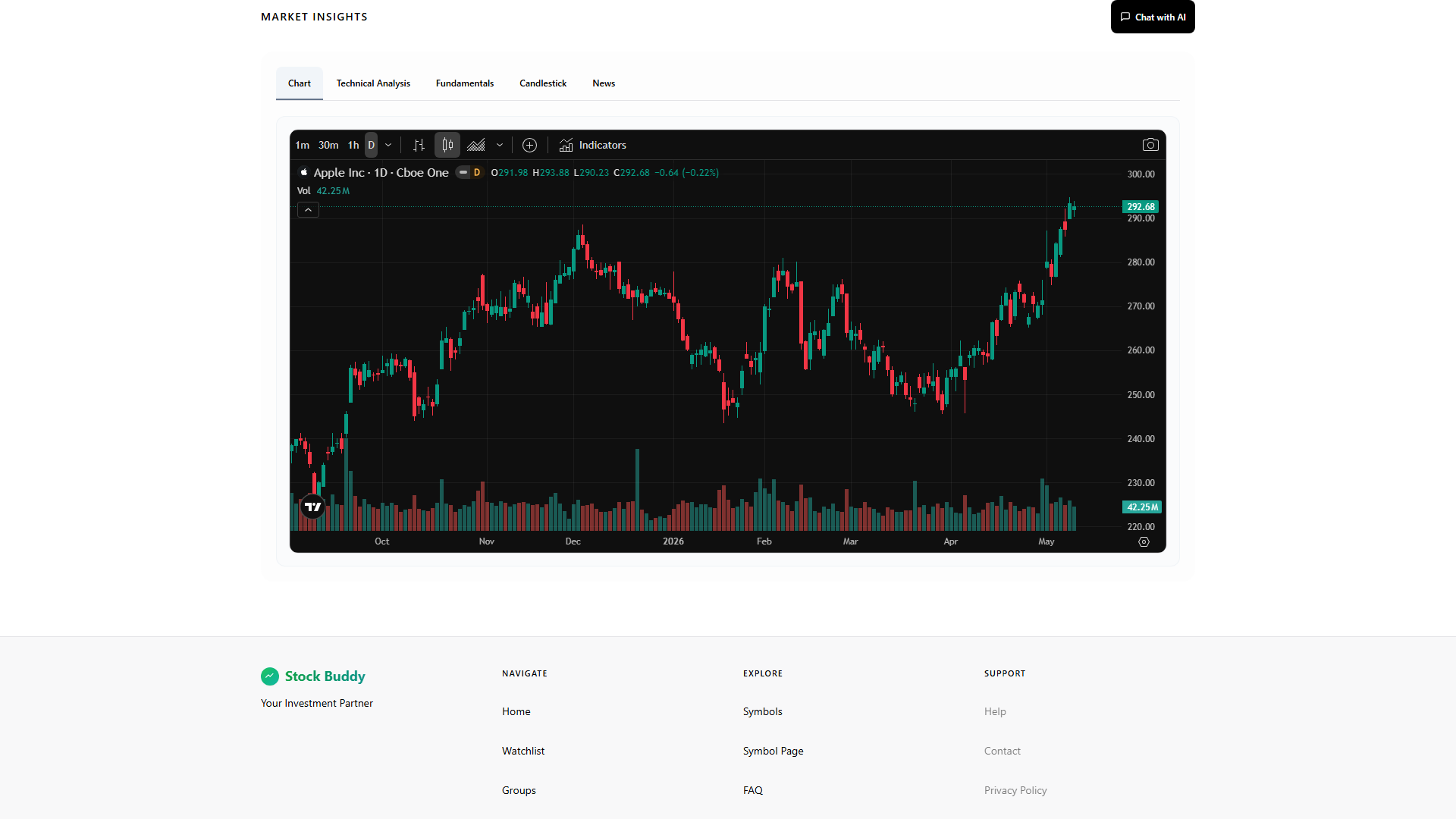Click the Vol 42.25M legend text
Screen dimensions: 1456x819
[x=323, y=191]
